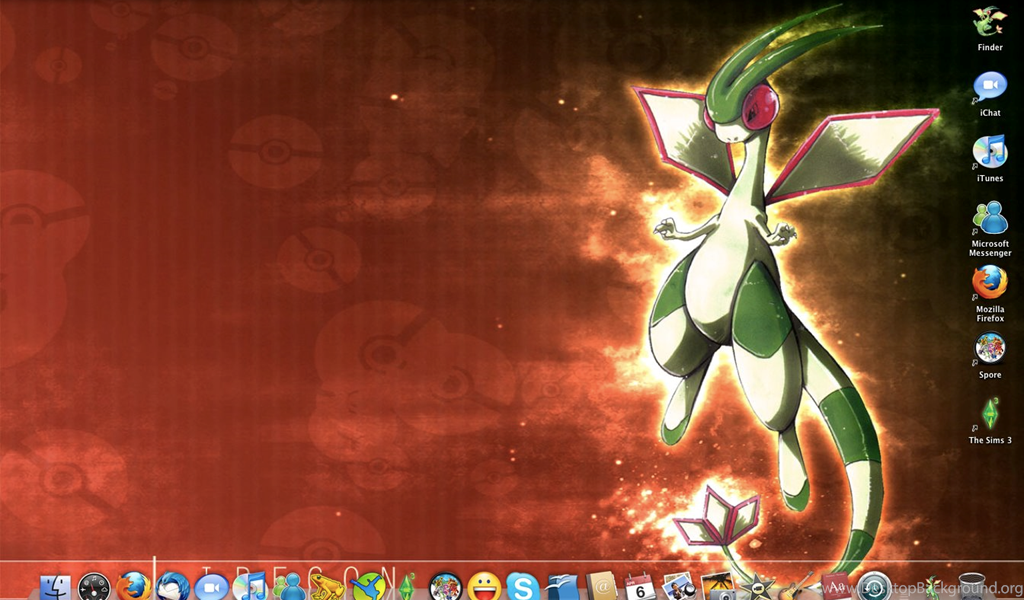The image size is (1024, 600).
Task: Launch iMovie star icon in the dock
Action: (x=757, y=587)
